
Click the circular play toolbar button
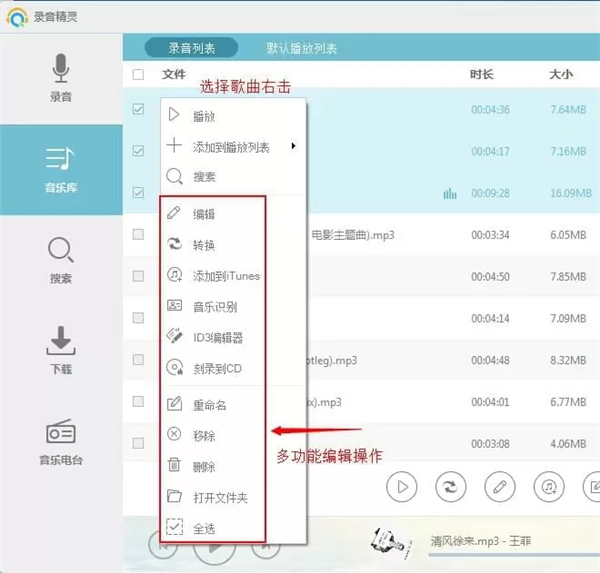pos(402,487)
